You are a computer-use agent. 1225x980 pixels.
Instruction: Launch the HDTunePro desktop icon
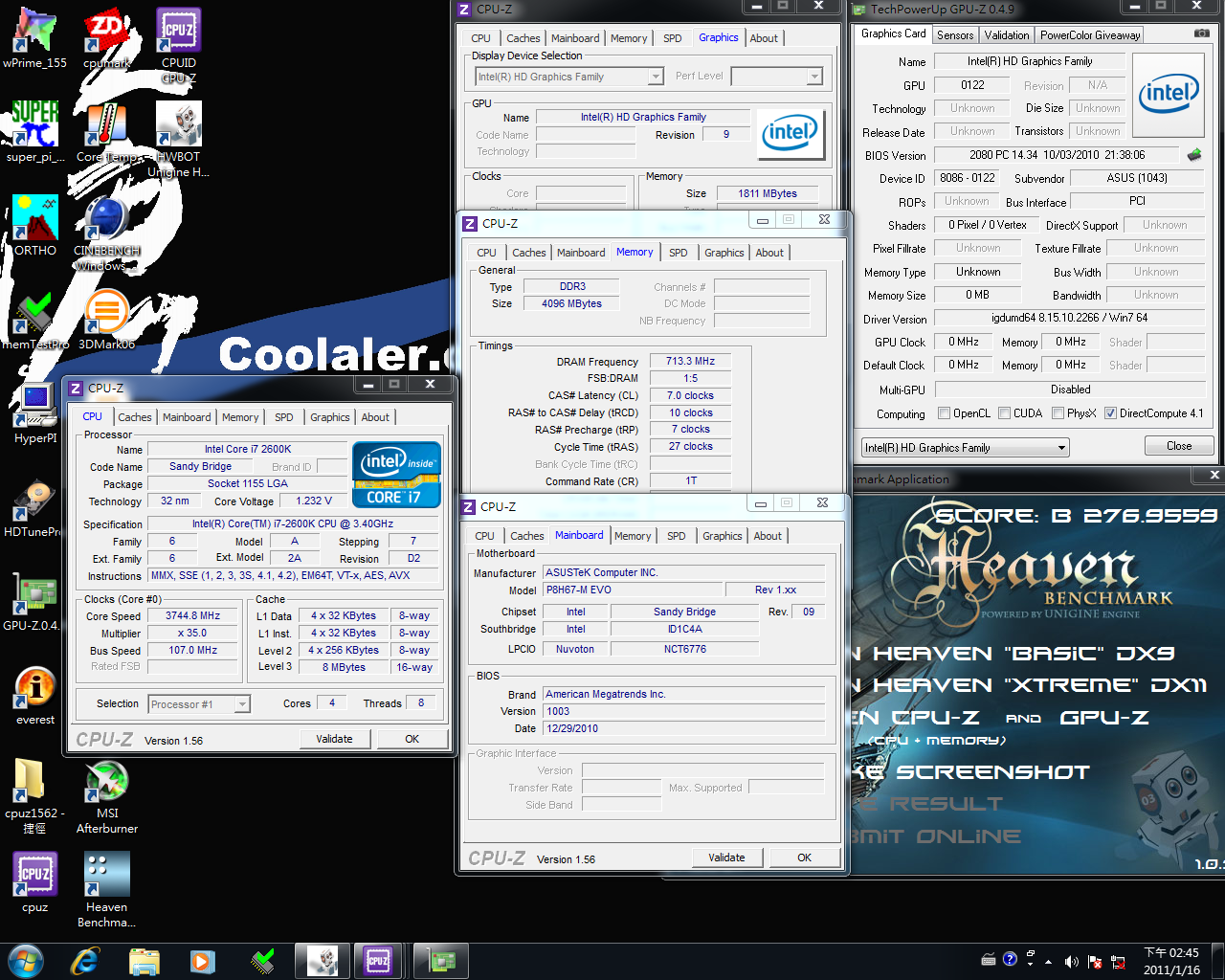pyautogui.click(x=35, y=507)
